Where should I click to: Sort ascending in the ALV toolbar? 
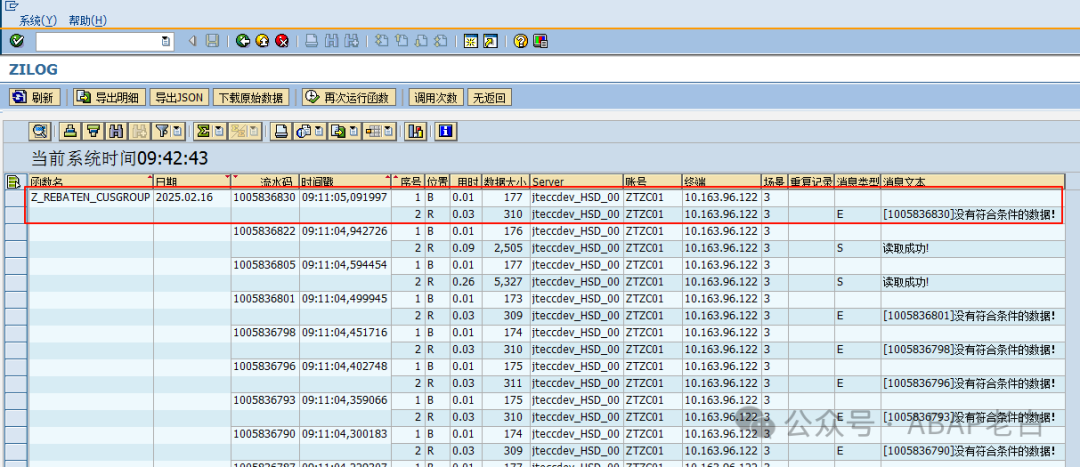point(70,131)
